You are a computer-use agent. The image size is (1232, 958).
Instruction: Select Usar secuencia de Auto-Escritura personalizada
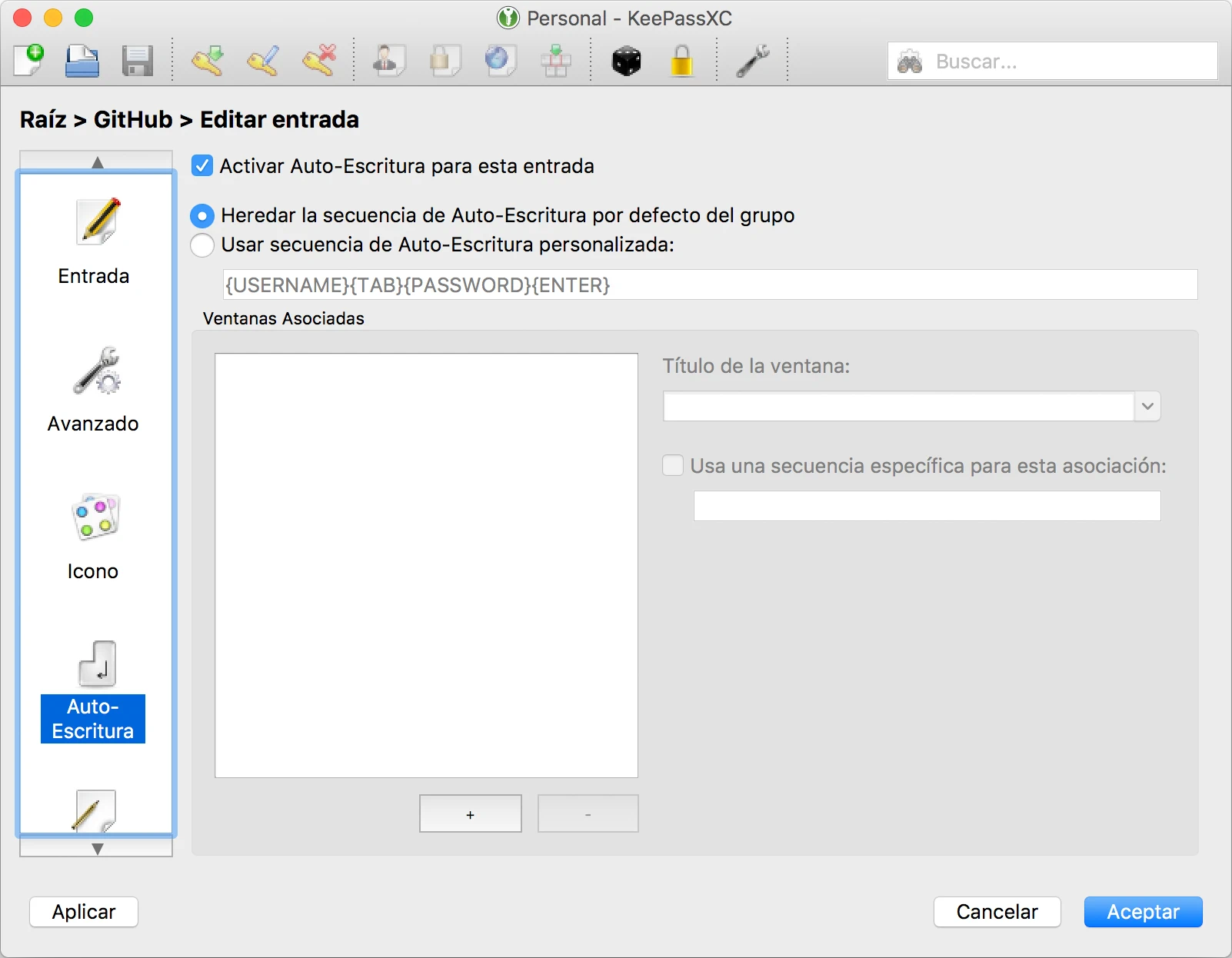tap(202, 245)
